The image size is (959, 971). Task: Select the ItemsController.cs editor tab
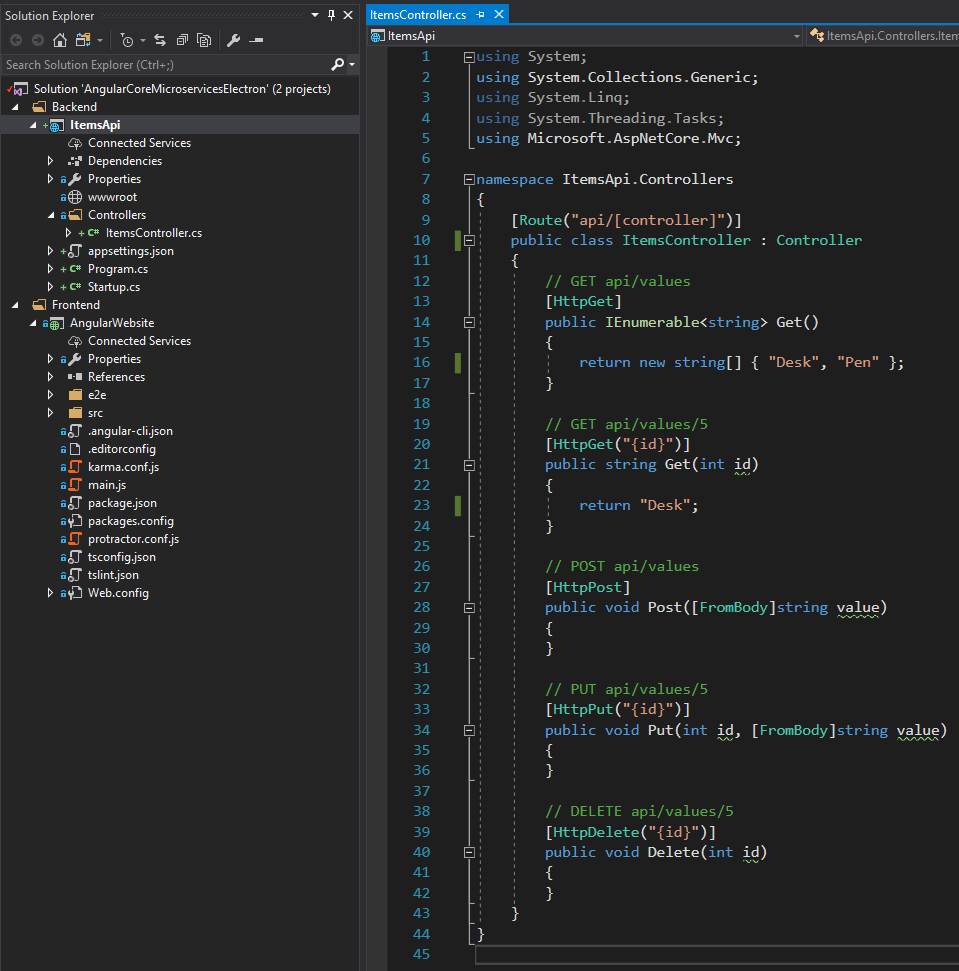(418, 15)
